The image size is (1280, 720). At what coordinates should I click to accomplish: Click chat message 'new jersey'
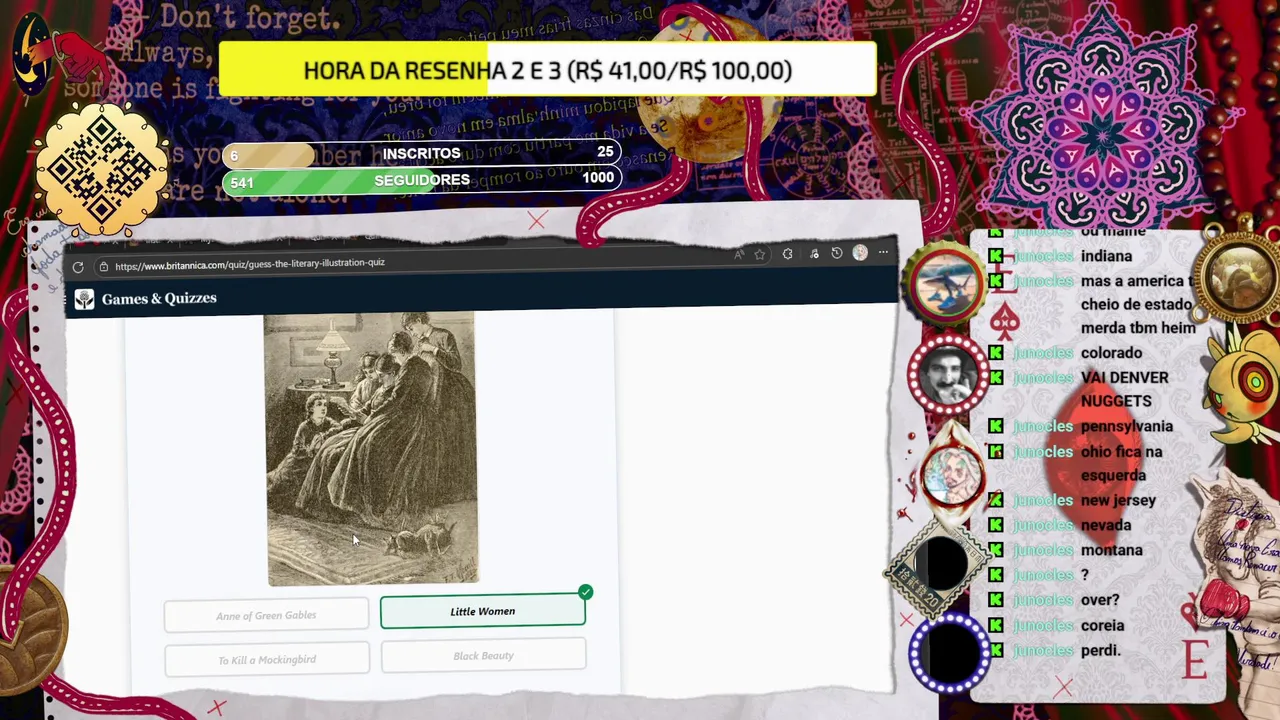pos(1118,500)
